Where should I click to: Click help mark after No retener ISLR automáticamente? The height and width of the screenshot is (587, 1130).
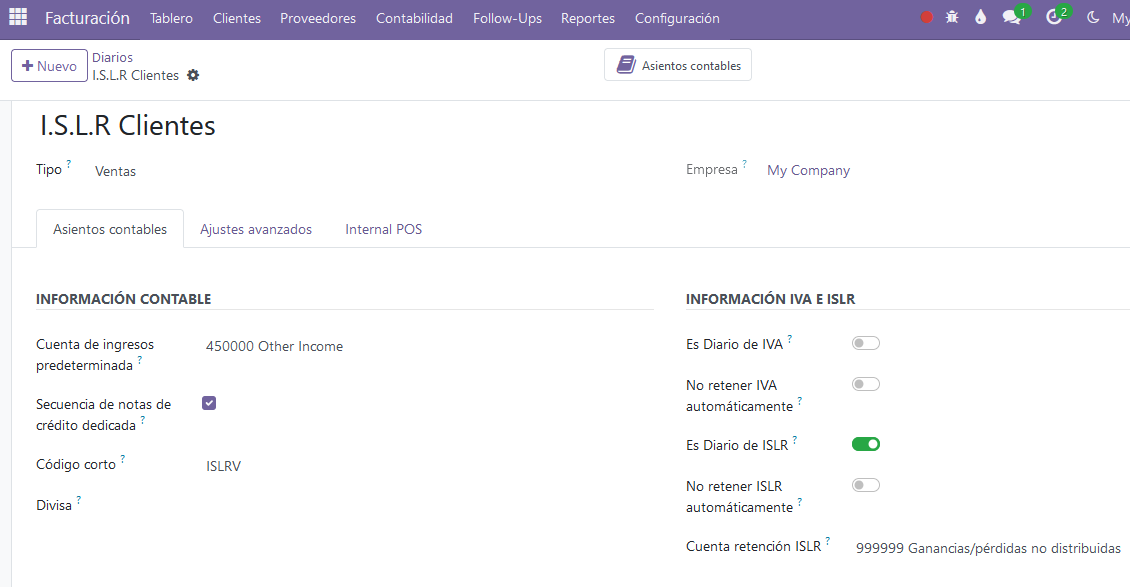[x=800, y=502]
